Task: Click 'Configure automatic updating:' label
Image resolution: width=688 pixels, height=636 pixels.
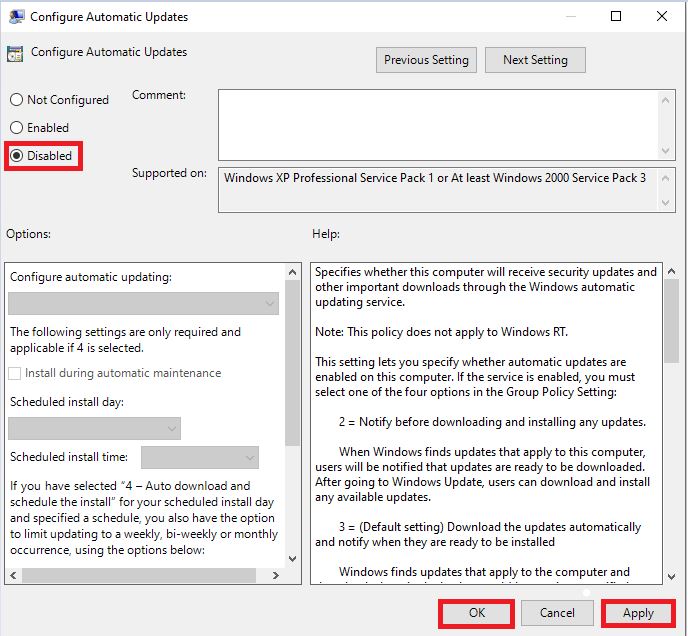Action: [x=91, y=277]
